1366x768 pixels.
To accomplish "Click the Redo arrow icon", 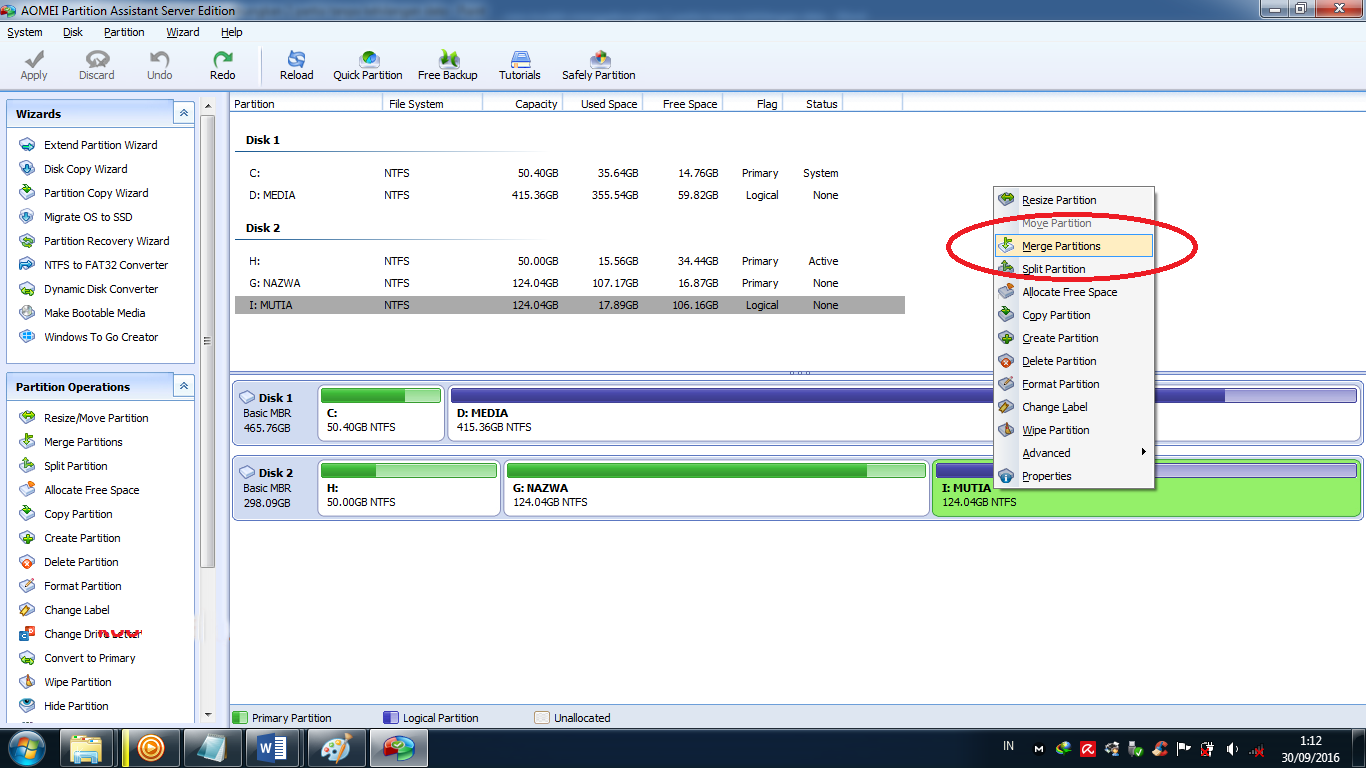I will [223, 60].
